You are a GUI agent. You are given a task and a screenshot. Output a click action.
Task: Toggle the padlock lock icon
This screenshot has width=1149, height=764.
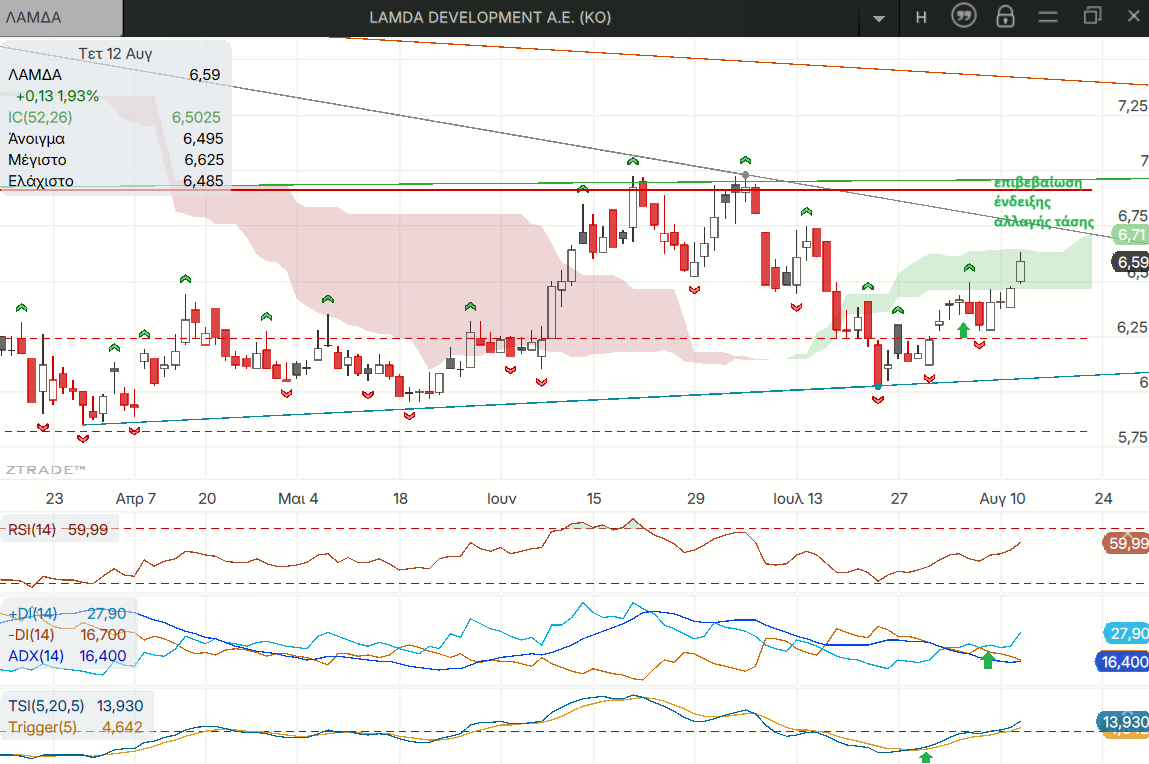[1005, 16]
